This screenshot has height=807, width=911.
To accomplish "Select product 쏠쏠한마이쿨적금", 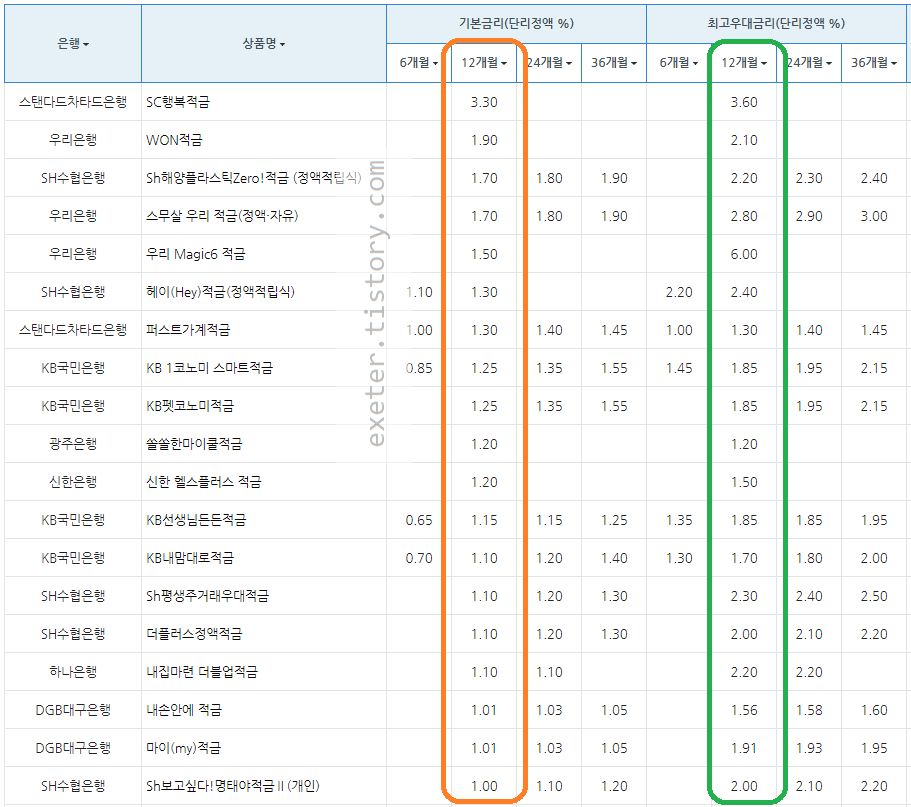I will coord(194,444).
